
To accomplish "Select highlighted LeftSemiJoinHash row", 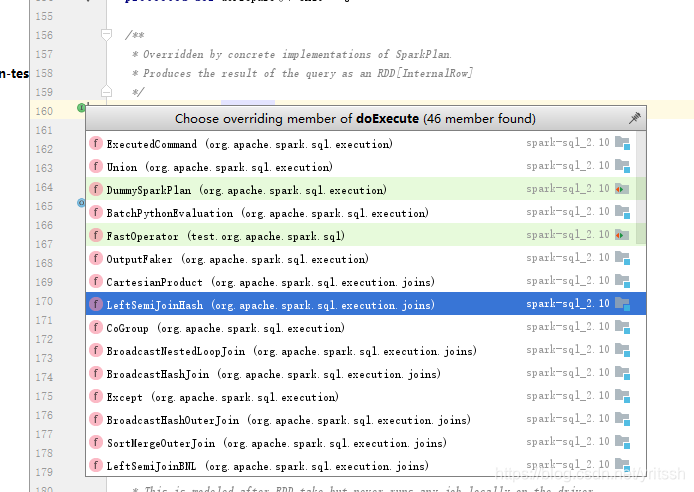I will coord(366,304).
